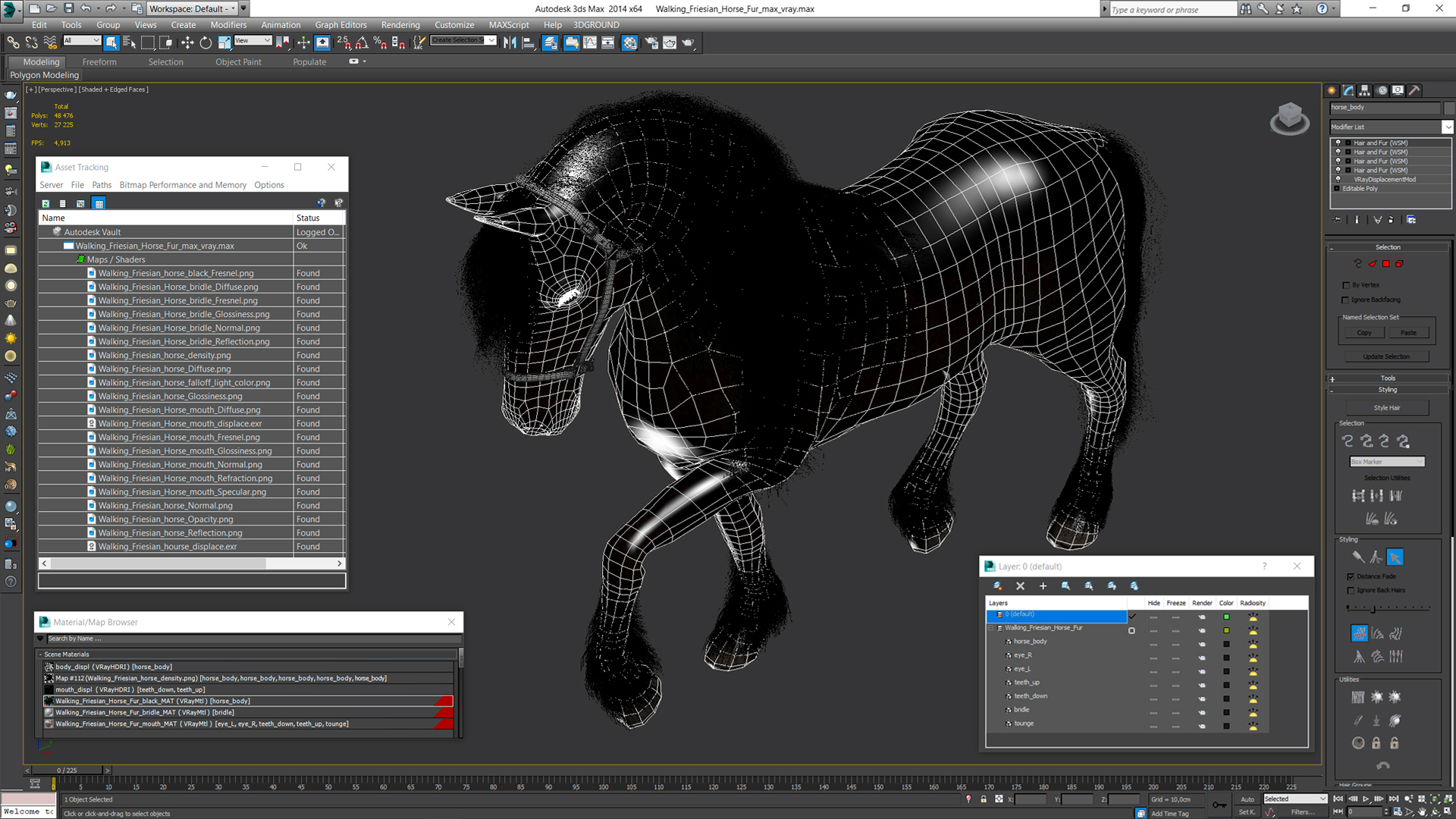Click the 0 (default) layer green color swatch
This screenshot has height=819, width=1456.
(x=1226, y=617)
